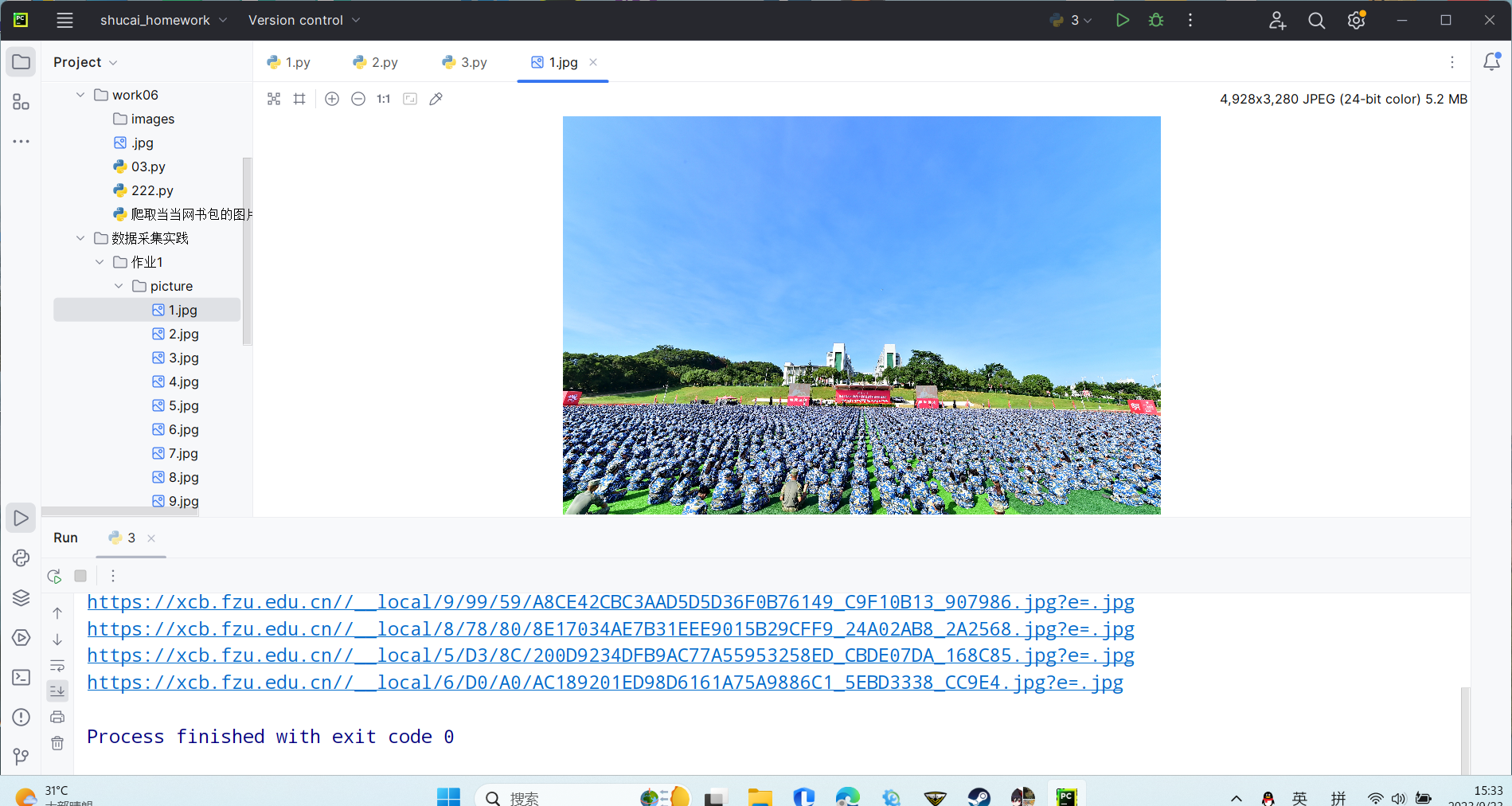This screenshot has width=1512, height=806.
Task: Open link ending CBDE07DA_168C85.jpg
Action: pos(611,655)
